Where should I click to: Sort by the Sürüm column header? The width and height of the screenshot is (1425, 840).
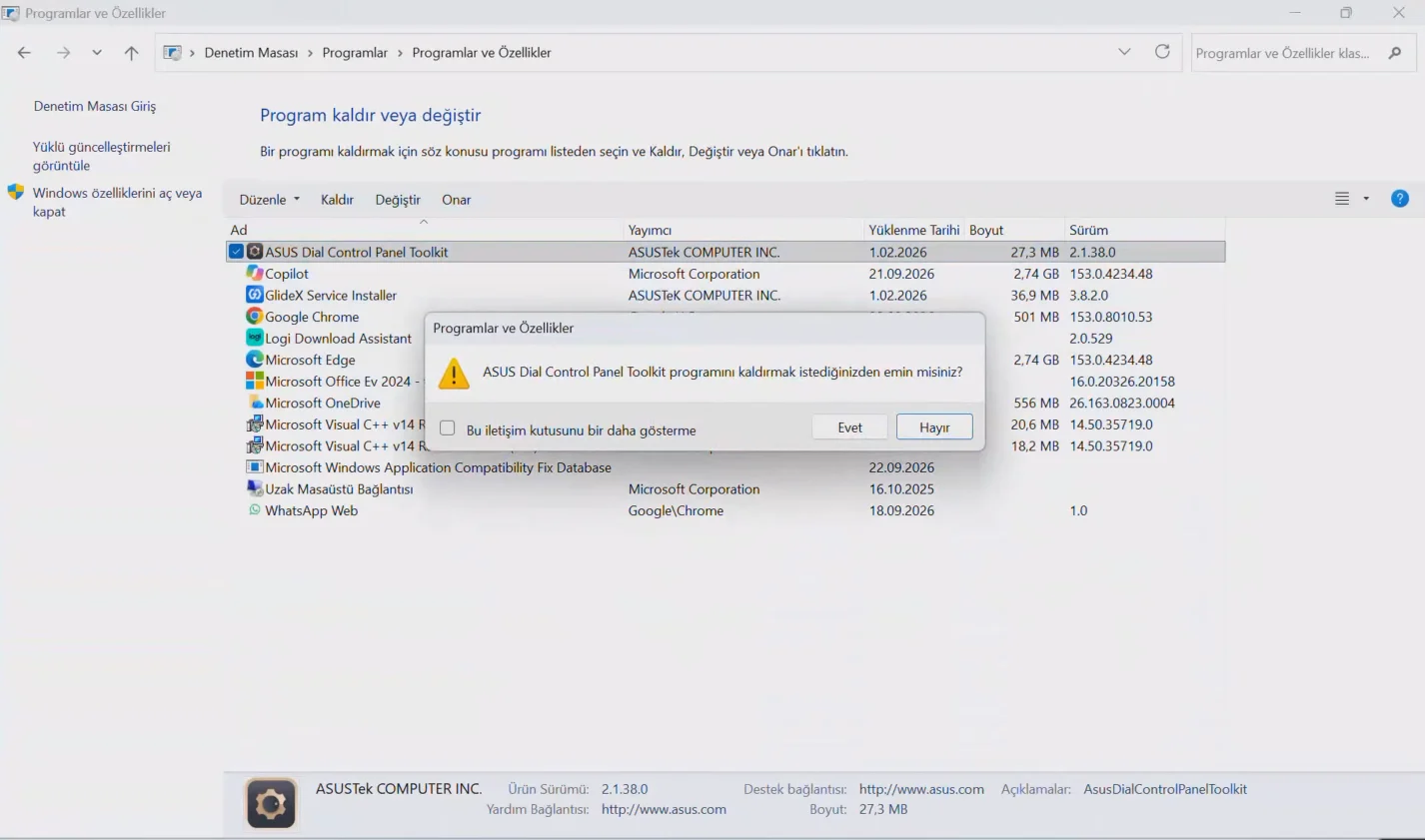1144,230
